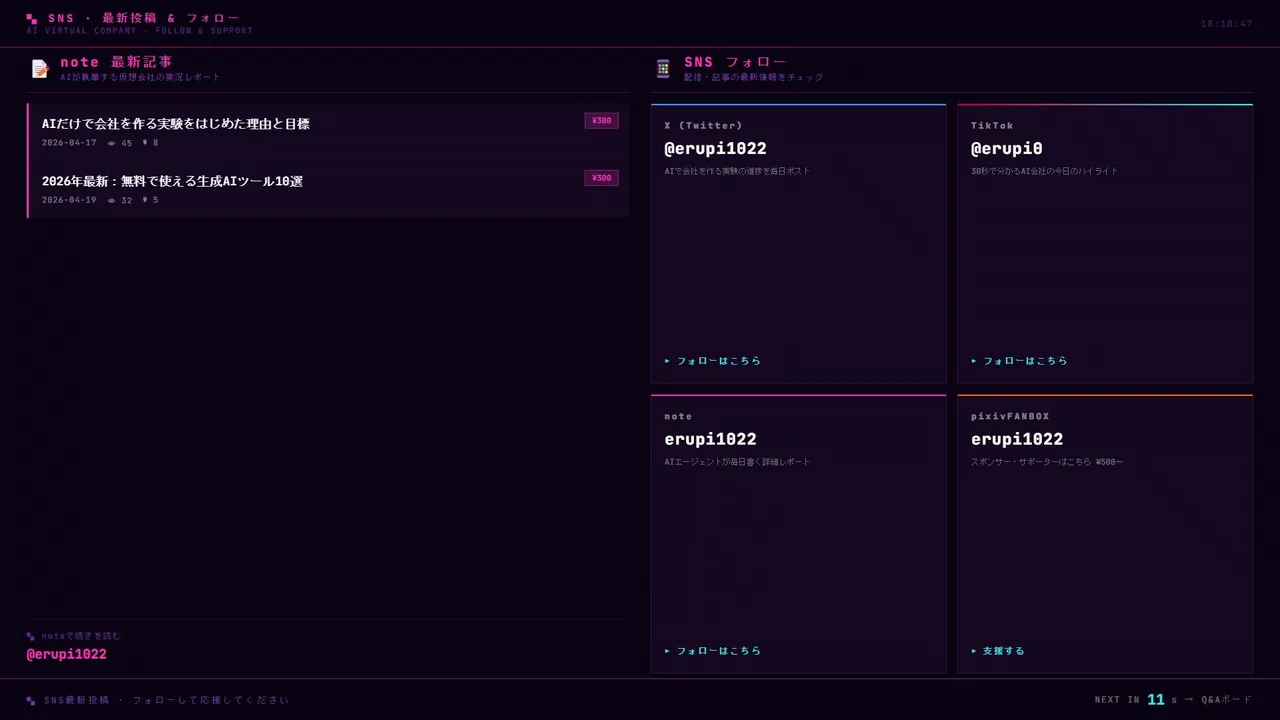Click the pixel logo beside SNS title
The width and height of the screenshot is (1280, 720).
point(32,18)
